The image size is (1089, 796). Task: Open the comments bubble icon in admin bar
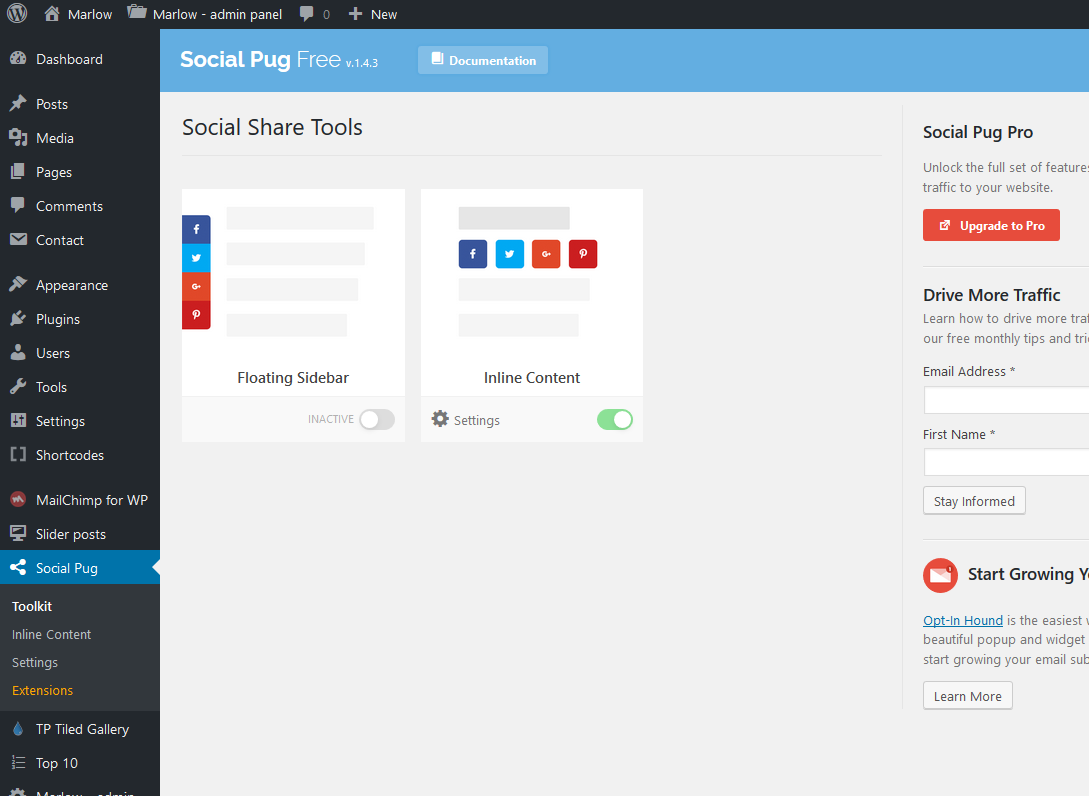click(x=307, y=14)
